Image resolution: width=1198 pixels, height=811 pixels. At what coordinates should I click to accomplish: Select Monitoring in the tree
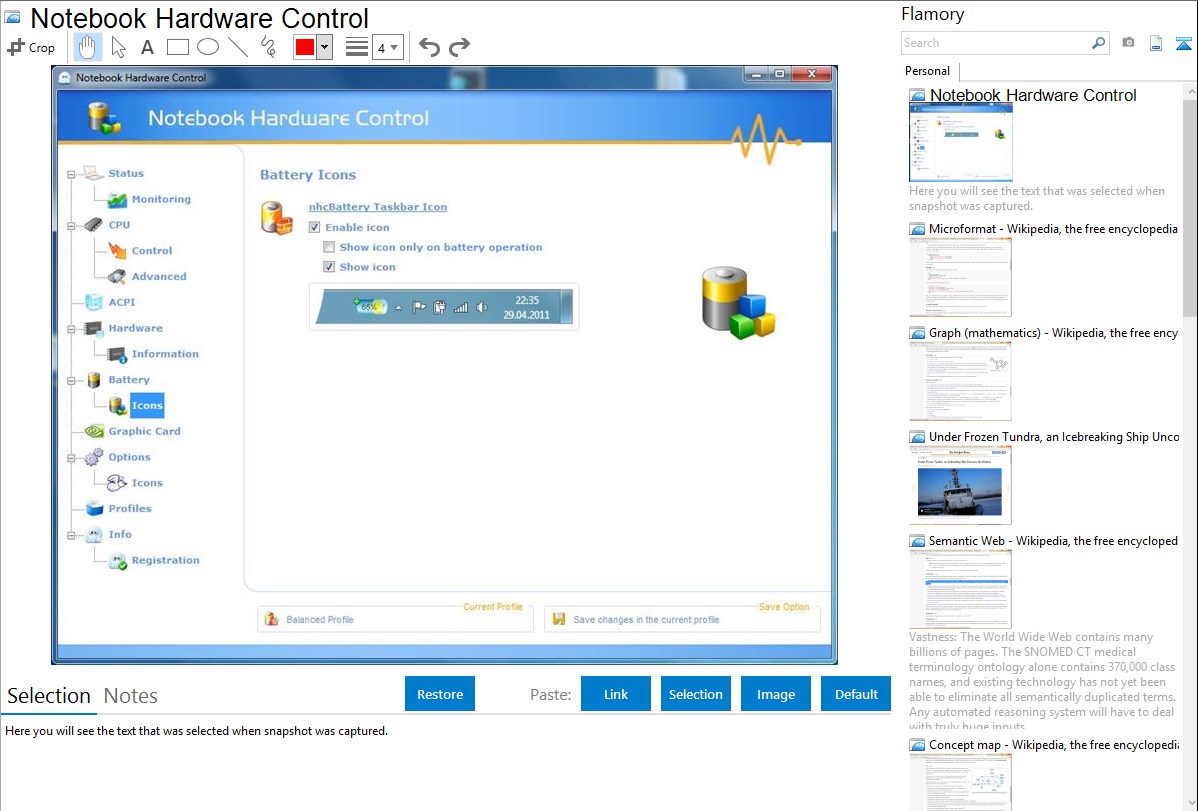click(x=161, y=200)
